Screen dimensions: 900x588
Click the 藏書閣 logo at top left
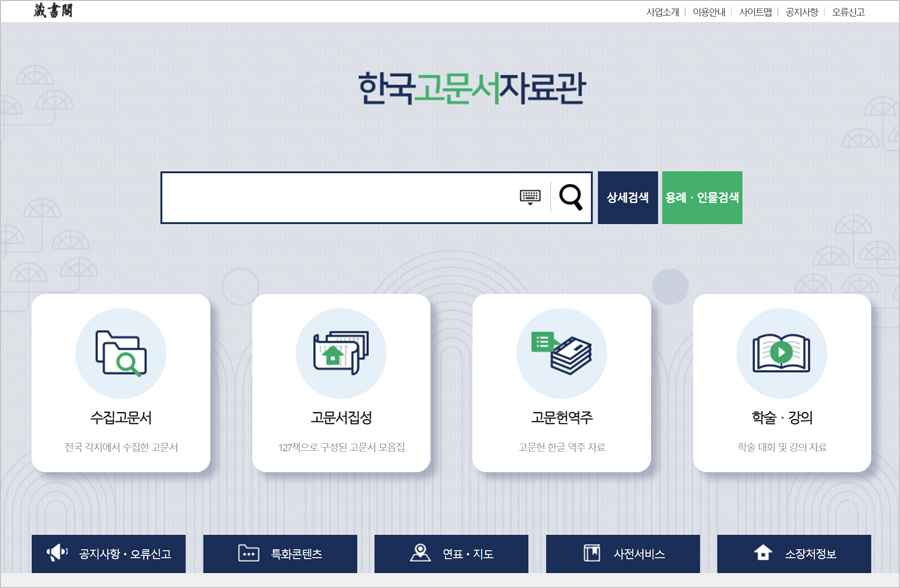(53, 11)
